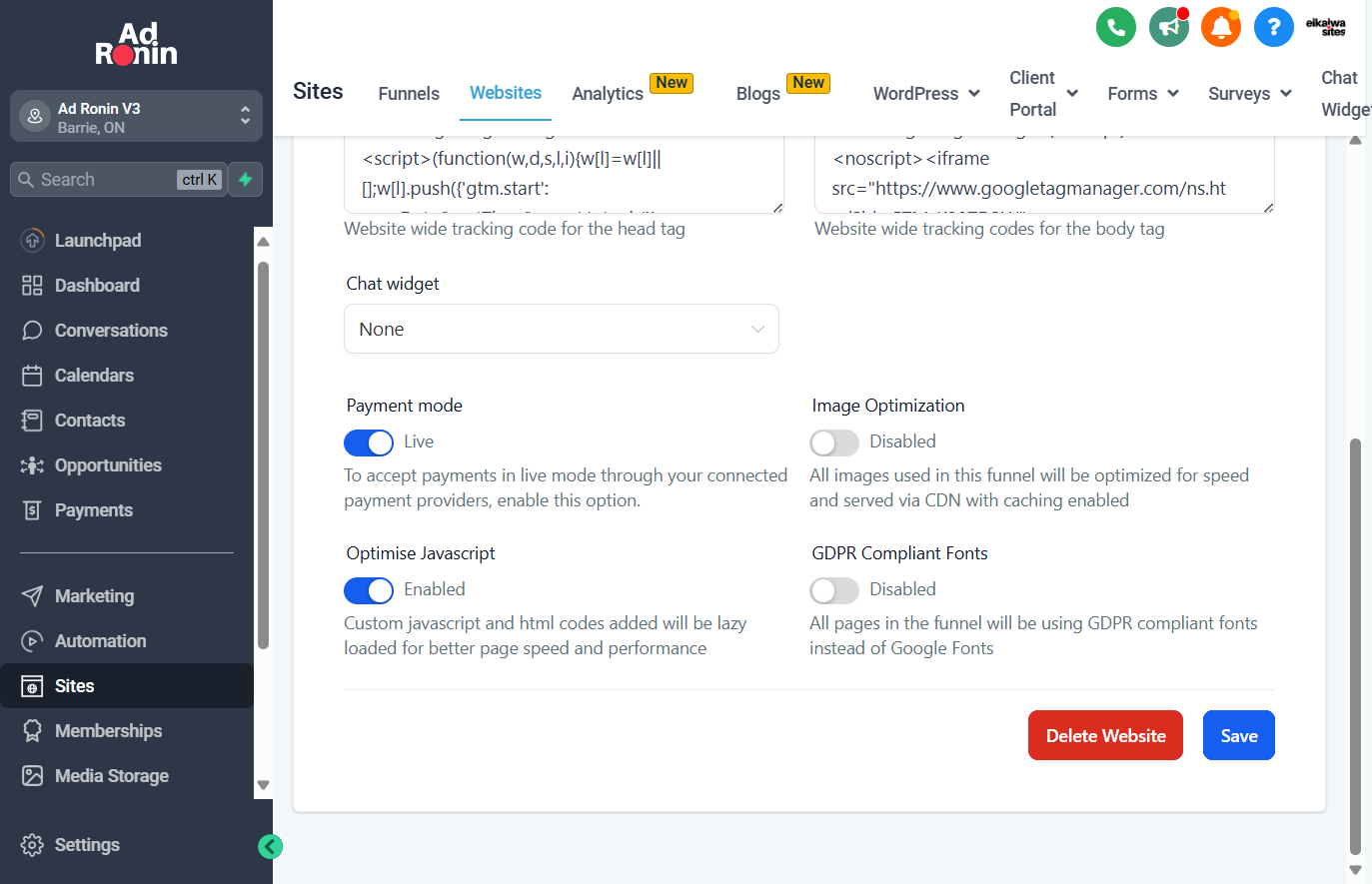This screenshot has height=884, width=1372.
Task: Click in the head tracking code textarea
Action: (565, 174)
